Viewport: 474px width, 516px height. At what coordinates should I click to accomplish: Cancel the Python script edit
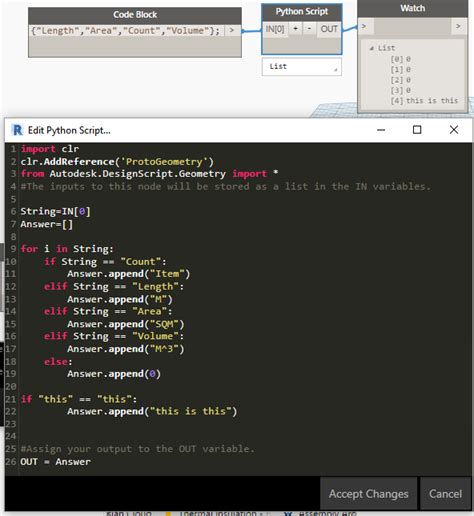tap(445, 494)
